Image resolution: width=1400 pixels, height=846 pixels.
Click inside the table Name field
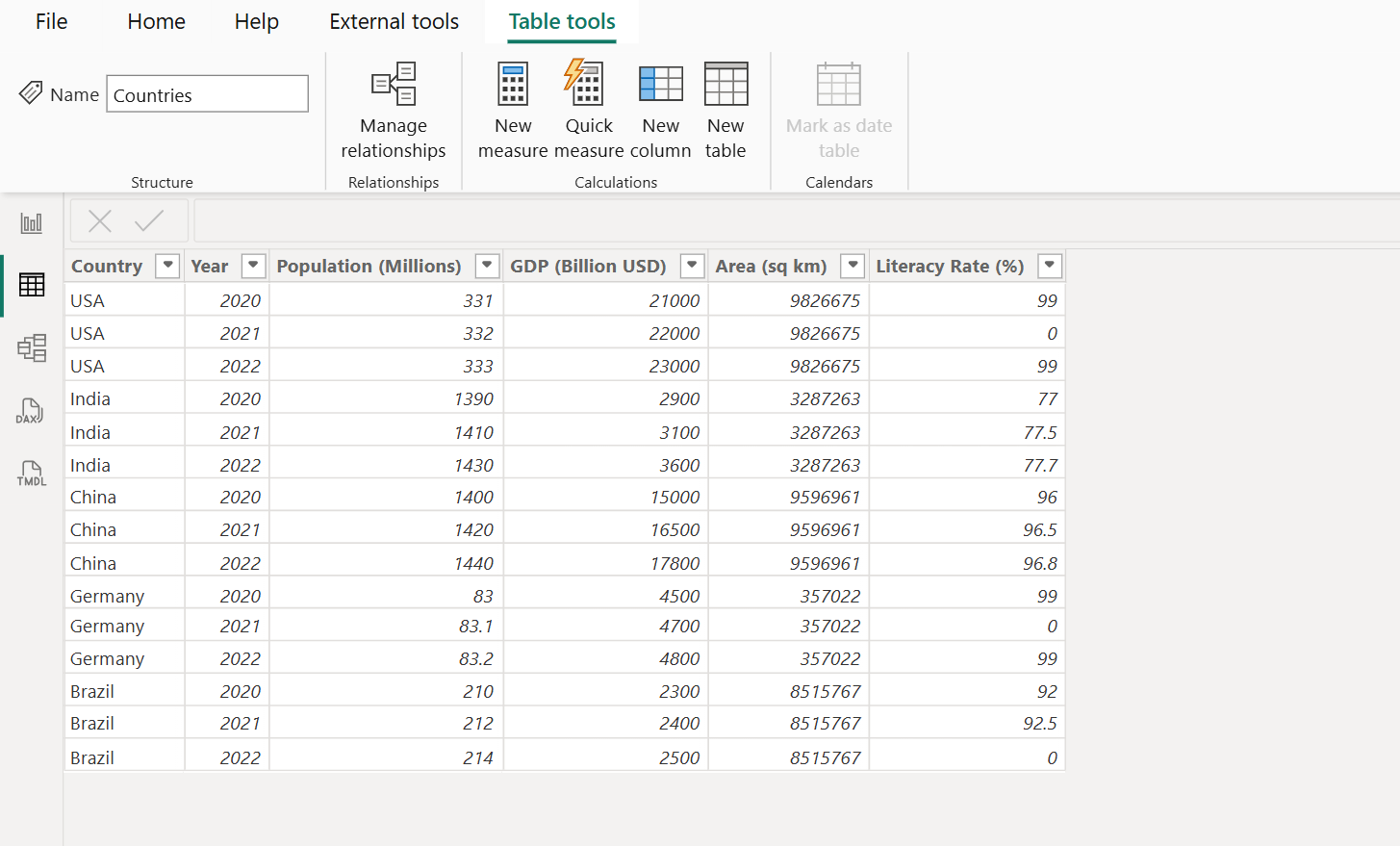[206, 93]
